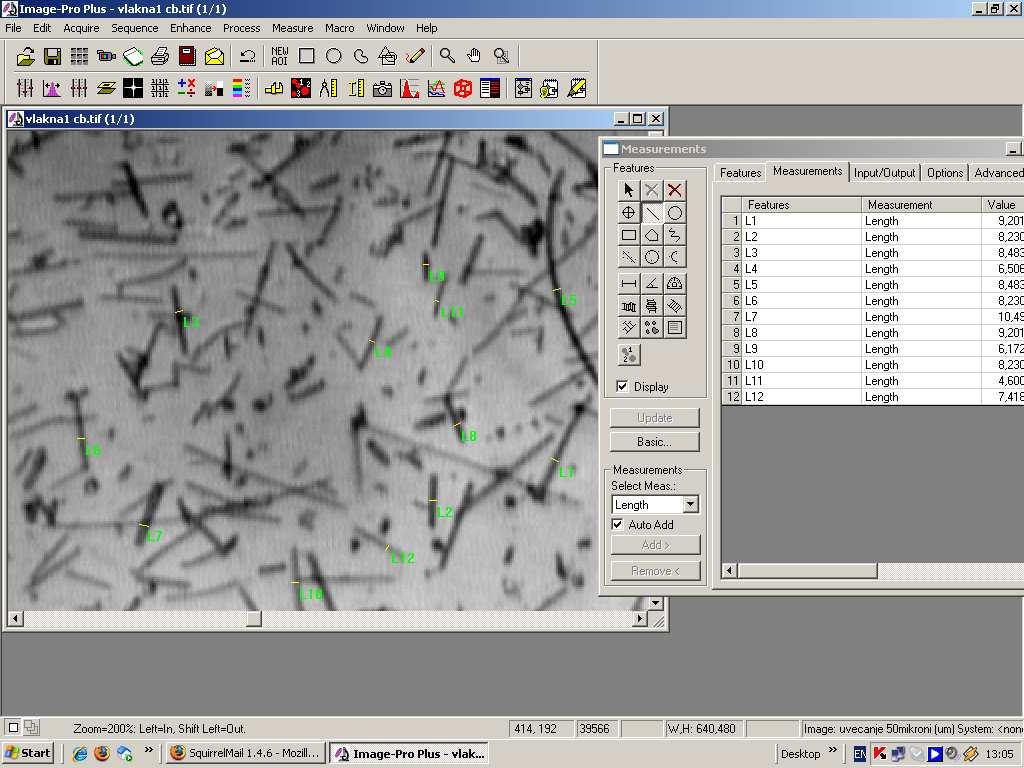Click the Update button

(x=654, y=418)
